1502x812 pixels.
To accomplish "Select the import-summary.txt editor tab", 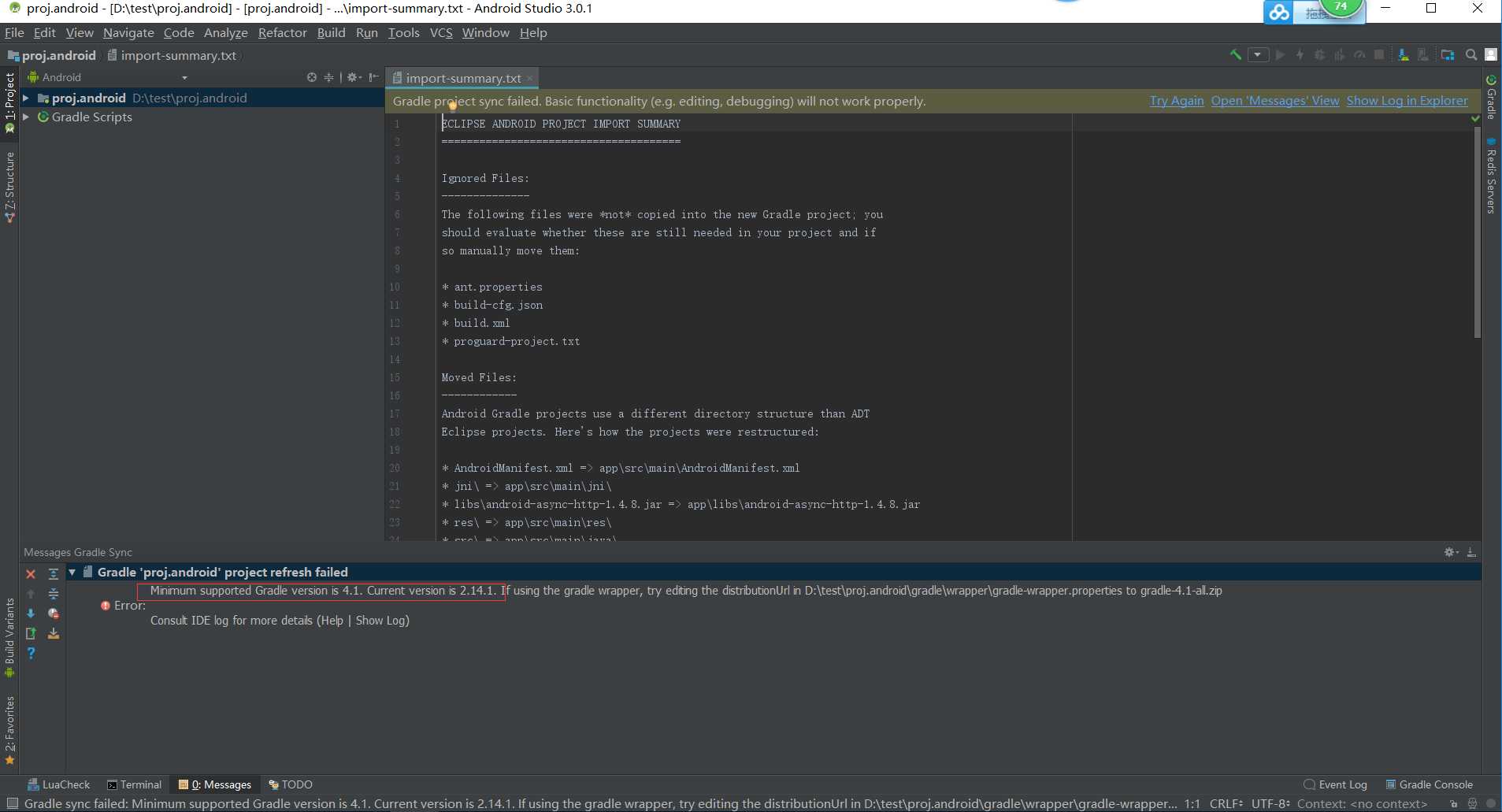I will coord(463,78).
